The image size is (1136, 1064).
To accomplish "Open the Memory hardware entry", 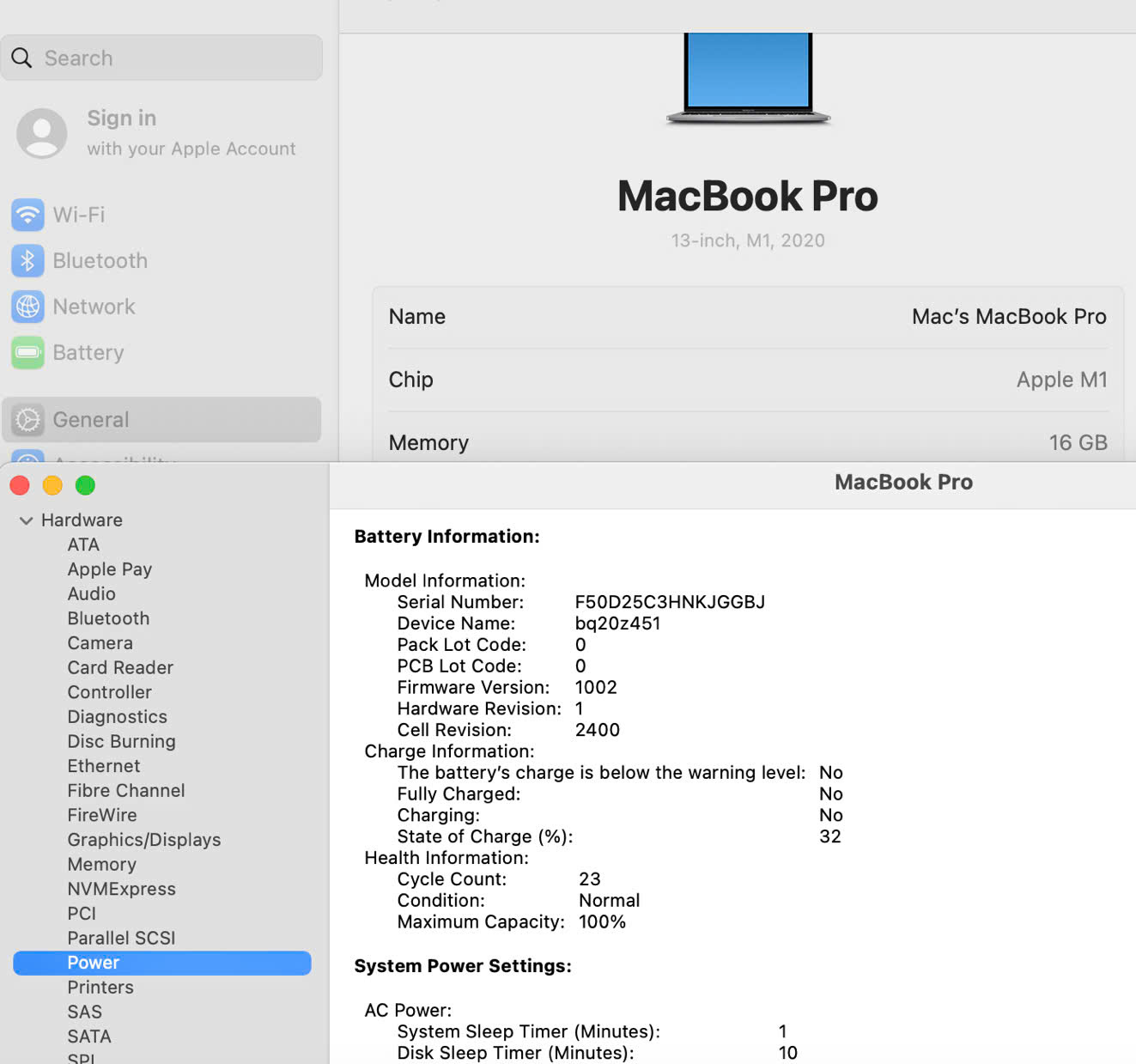I will pyautogui.click(x=102, y=865).
